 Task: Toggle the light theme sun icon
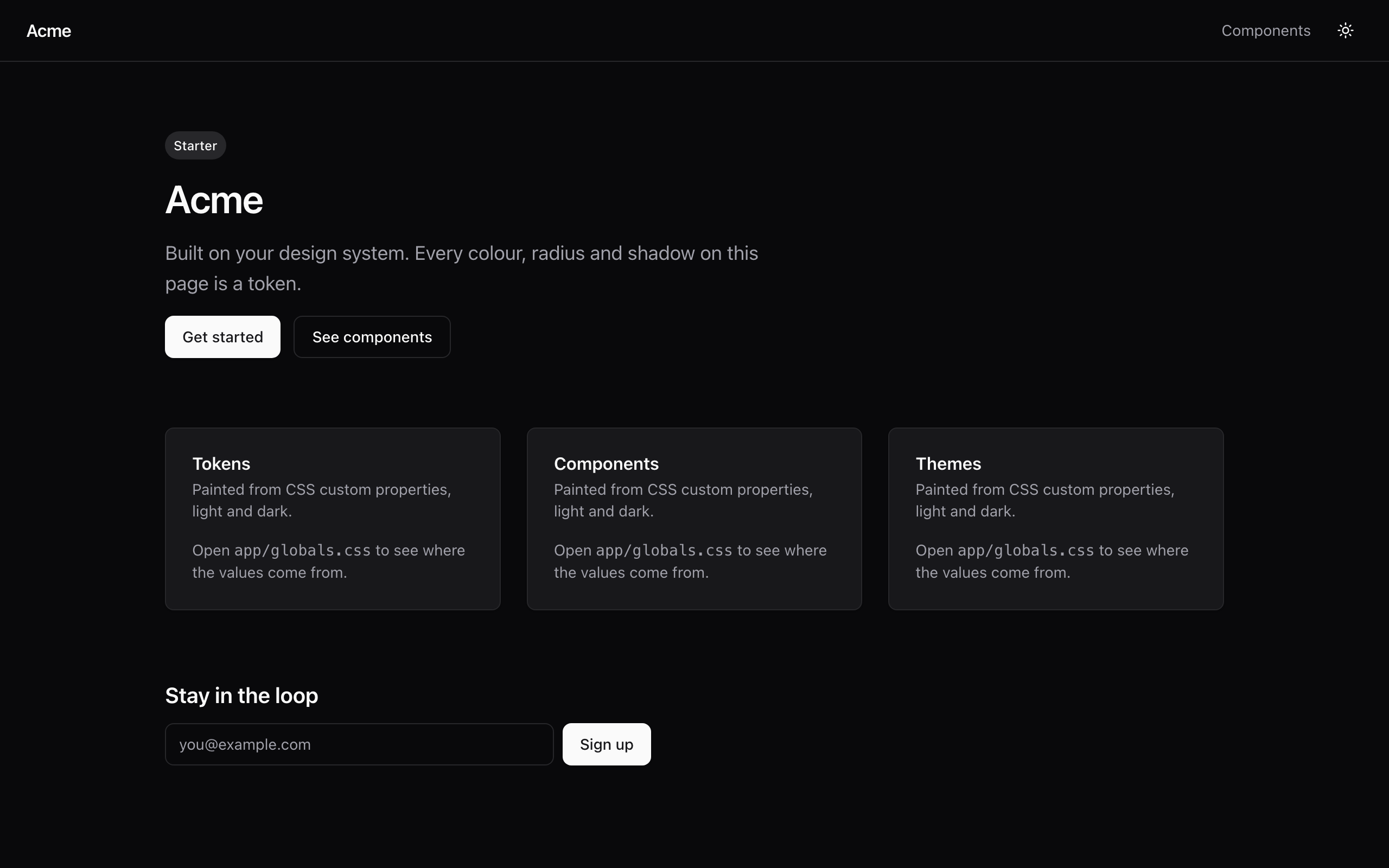pos(1346,30)
